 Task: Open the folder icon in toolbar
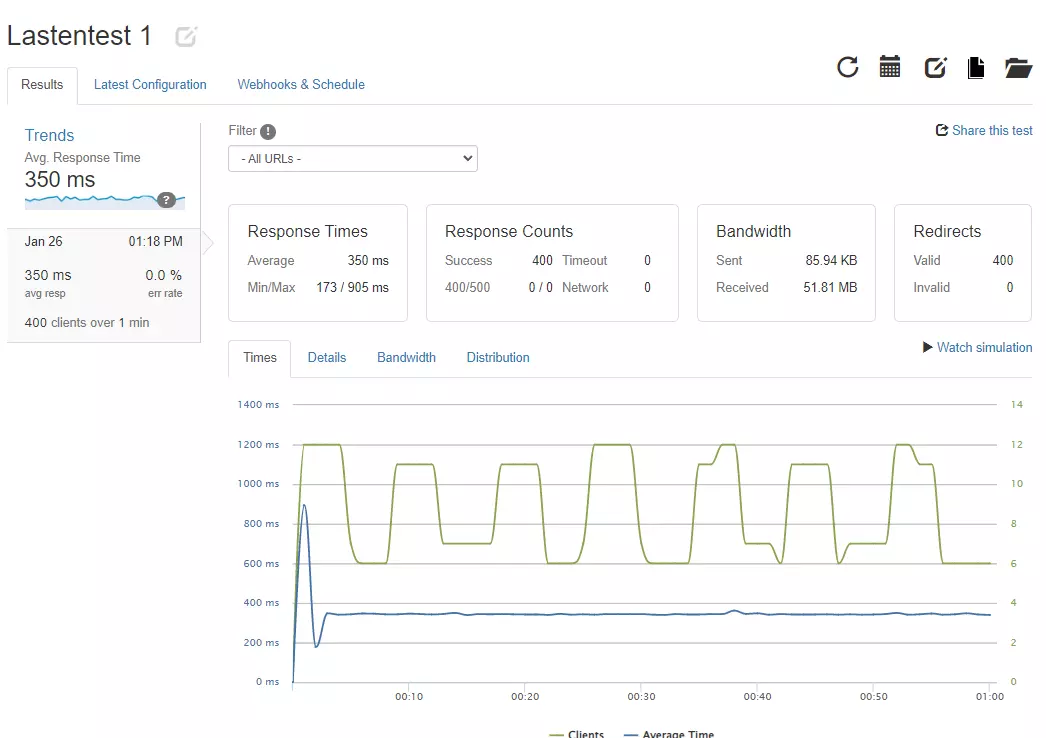click(x=1018, y=67)
